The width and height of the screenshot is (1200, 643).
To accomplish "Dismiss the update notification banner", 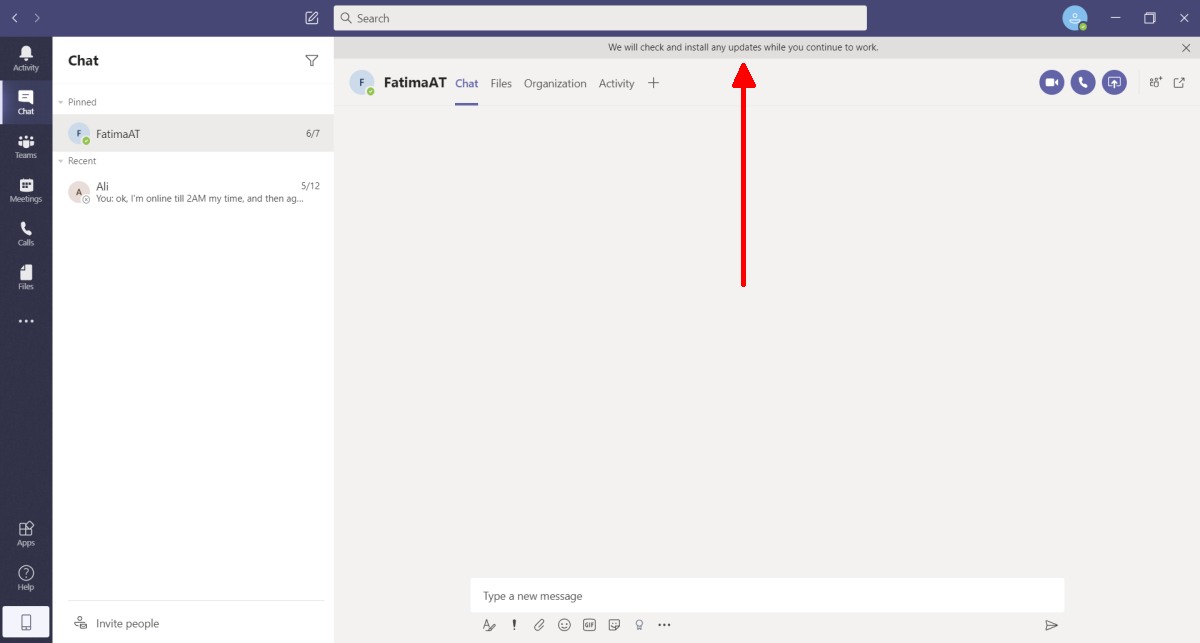I will pos(1186,47).
